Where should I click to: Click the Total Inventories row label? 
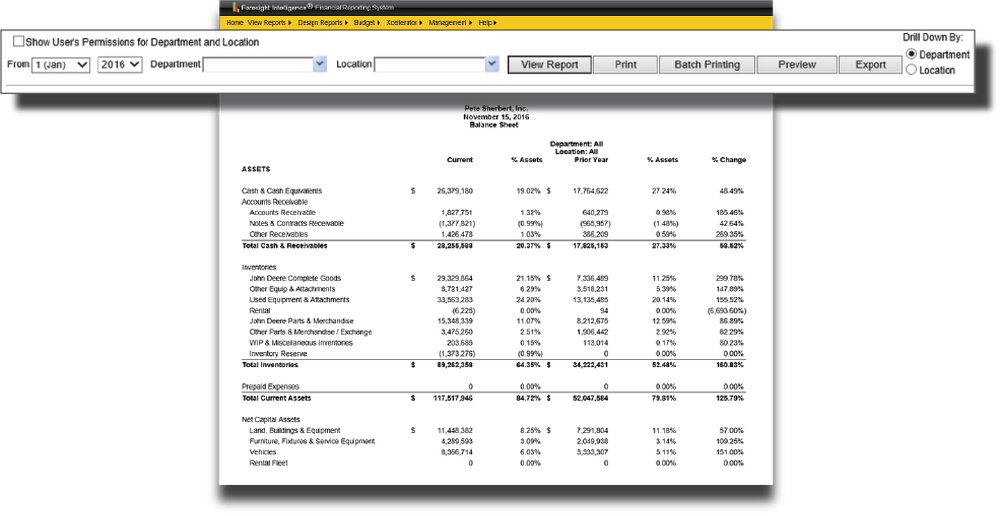(270, 365)
